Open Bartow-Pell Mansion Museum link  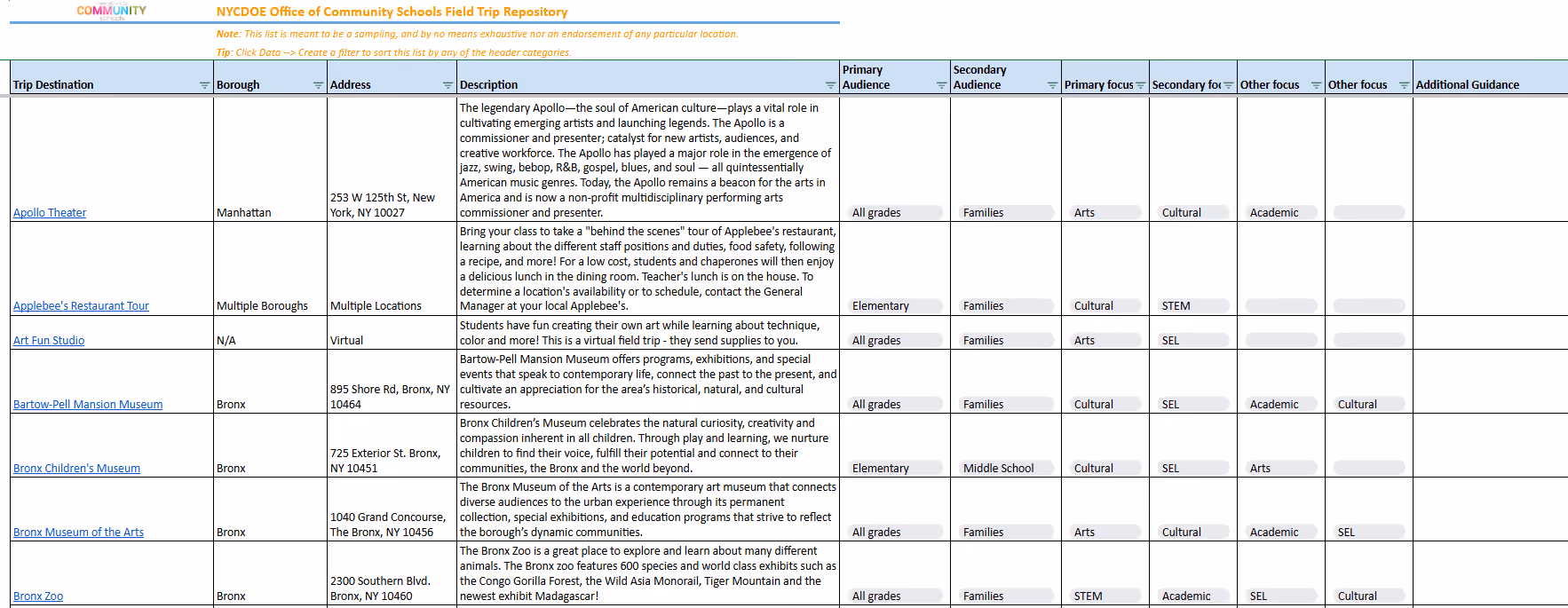click(88, 405)
